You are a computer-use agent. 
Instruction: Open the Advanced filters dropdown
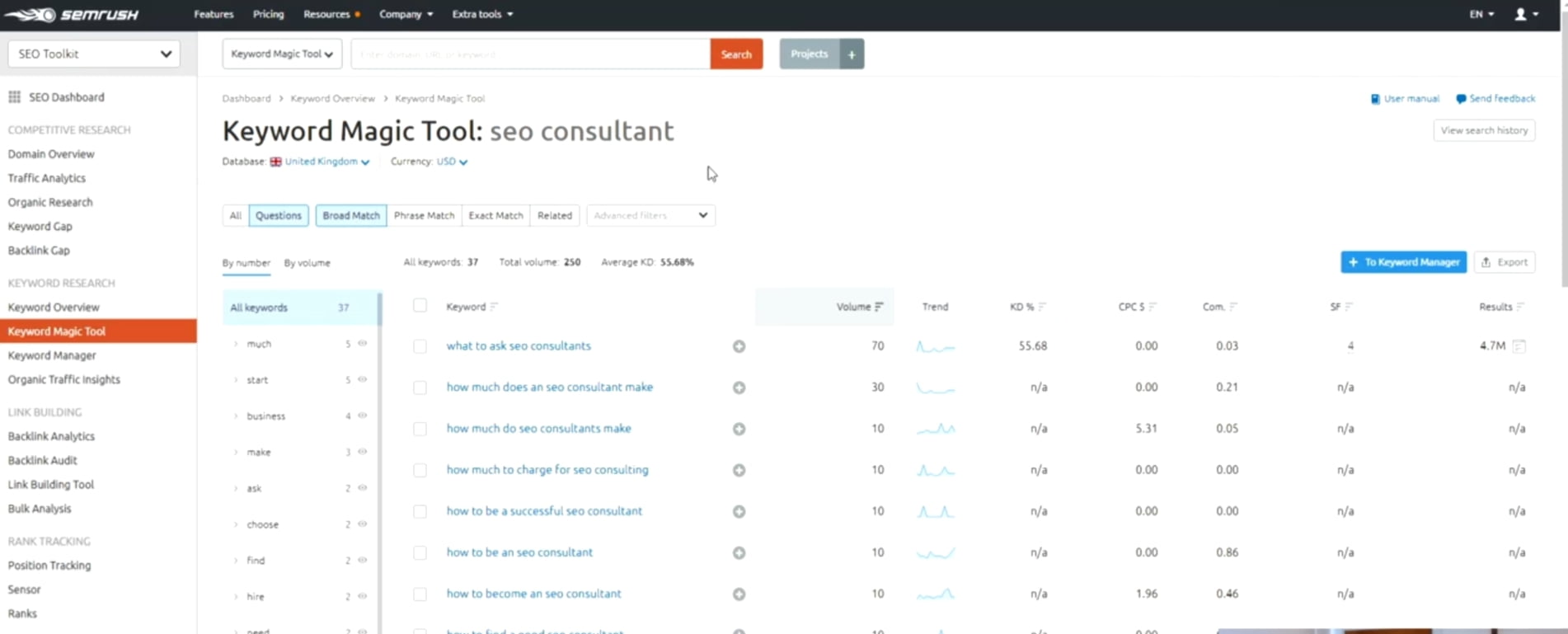tap(650, 215)
